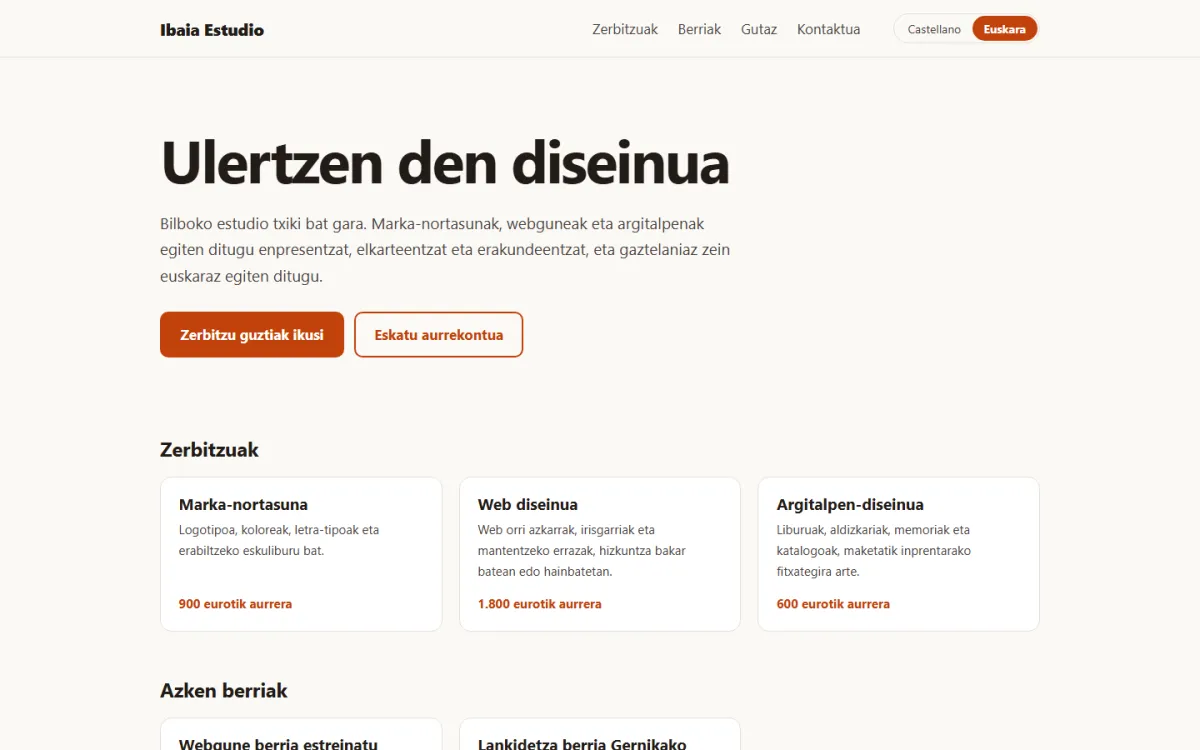
Task: Open the Lankidetza berria Gernikako news card
Action: pos(600,734)
